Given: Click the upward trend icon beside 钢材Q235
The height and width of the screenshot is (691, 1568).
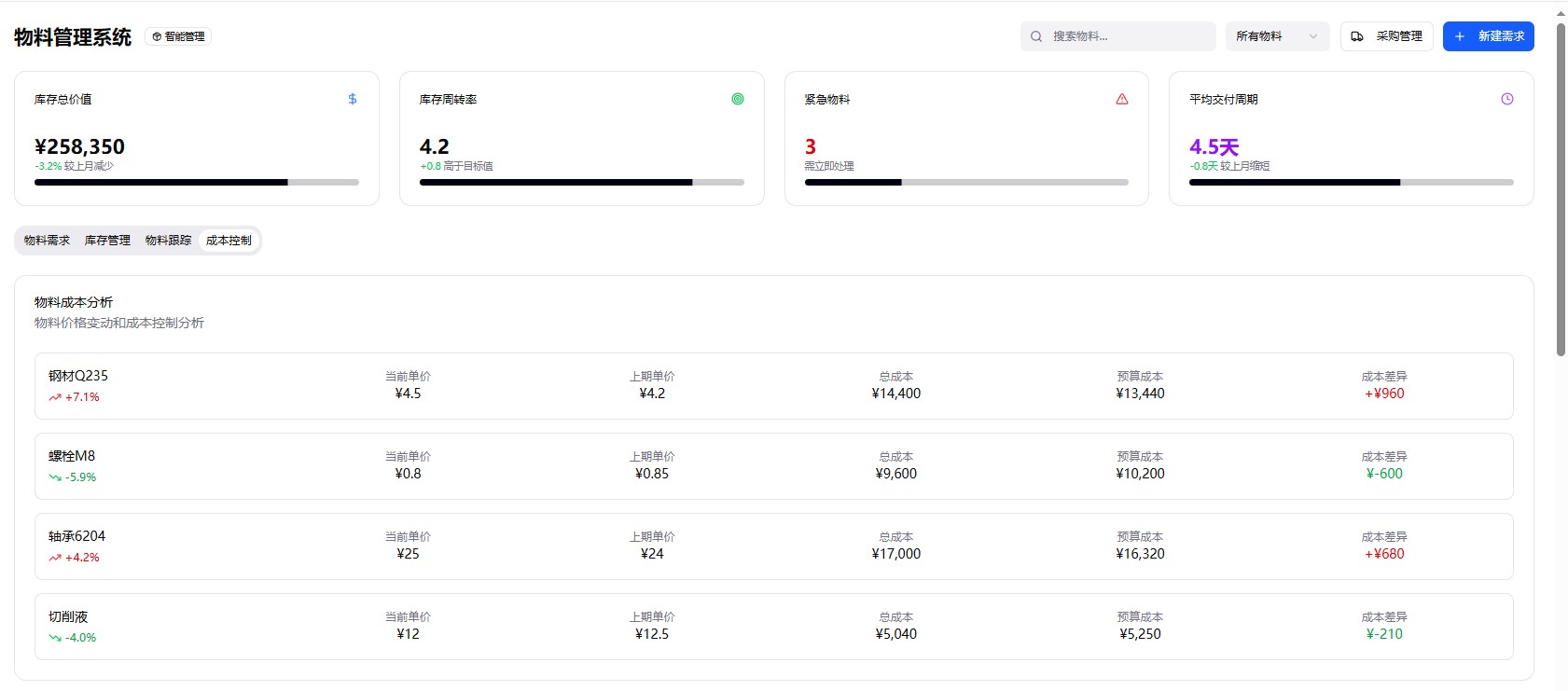Looking at the screenshot, I should [x=55, y=397].
